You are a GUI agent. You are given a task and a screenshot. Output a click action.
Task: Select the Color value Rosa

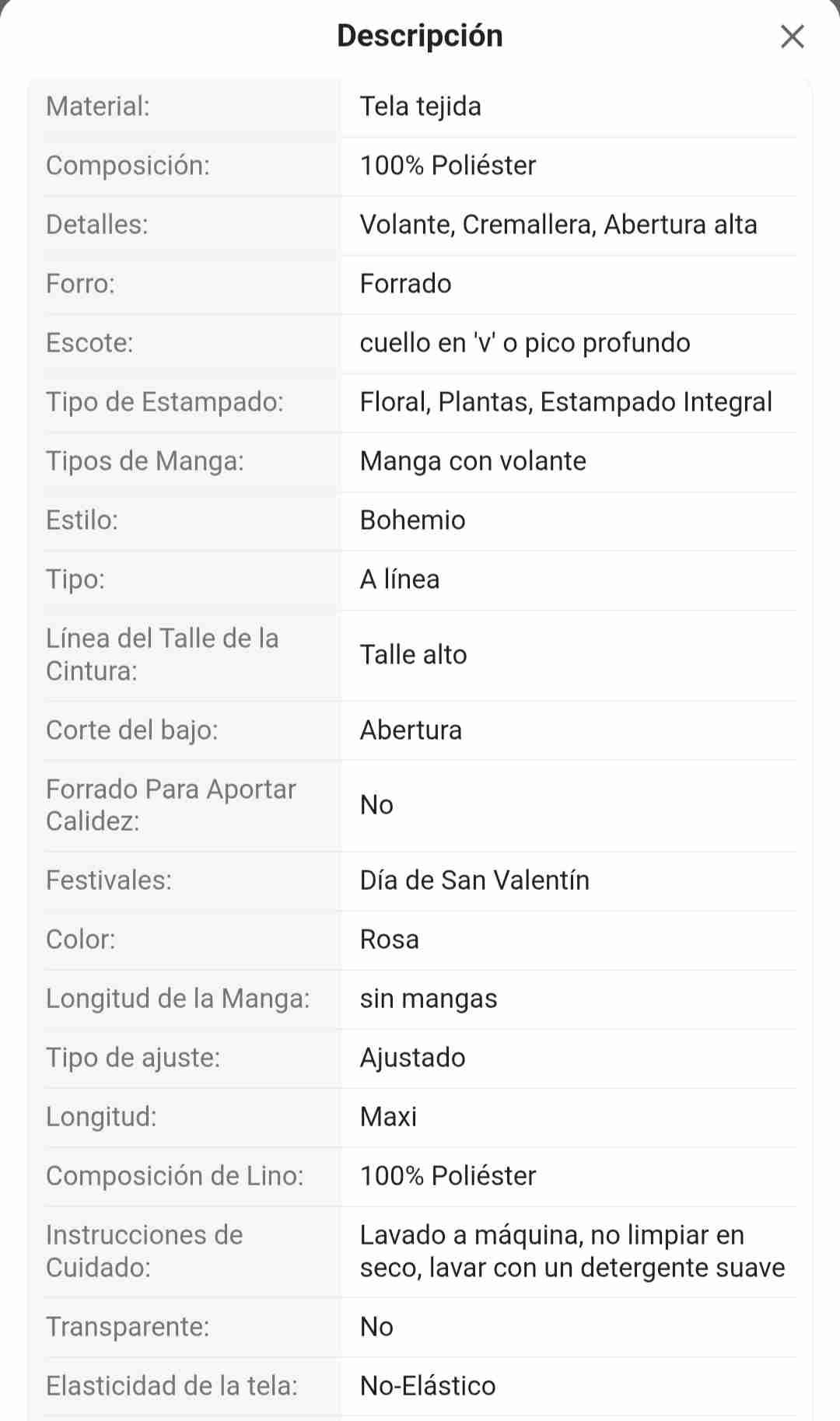389,940
